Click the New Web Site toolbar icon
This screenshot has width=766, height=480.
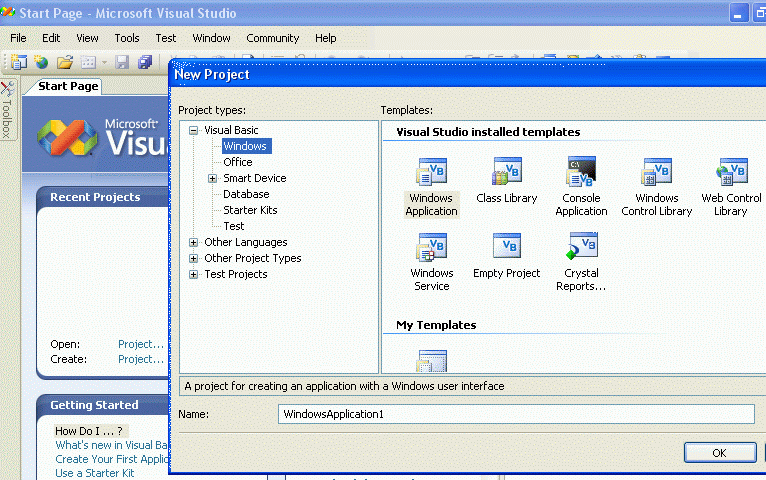tap(42, 62)
